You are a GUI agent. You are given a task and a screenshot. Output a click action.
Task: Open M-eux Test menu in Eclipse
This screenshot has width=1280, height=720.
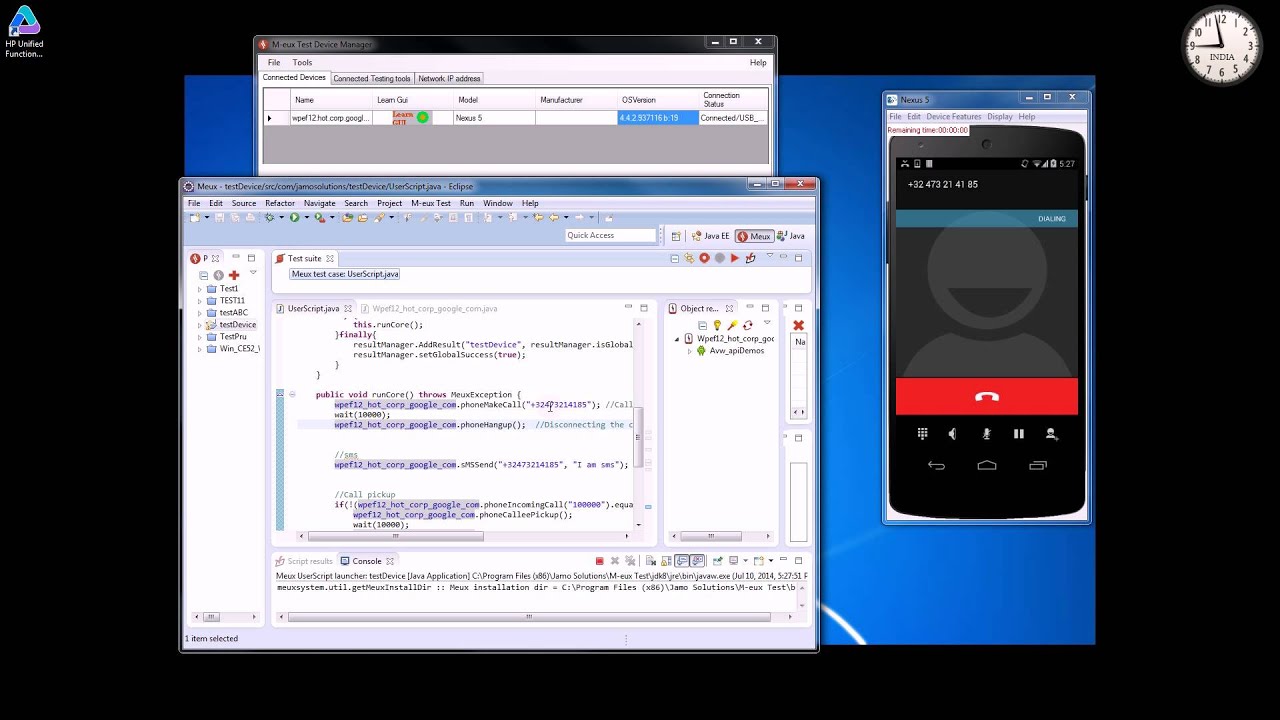coord(431,203)
